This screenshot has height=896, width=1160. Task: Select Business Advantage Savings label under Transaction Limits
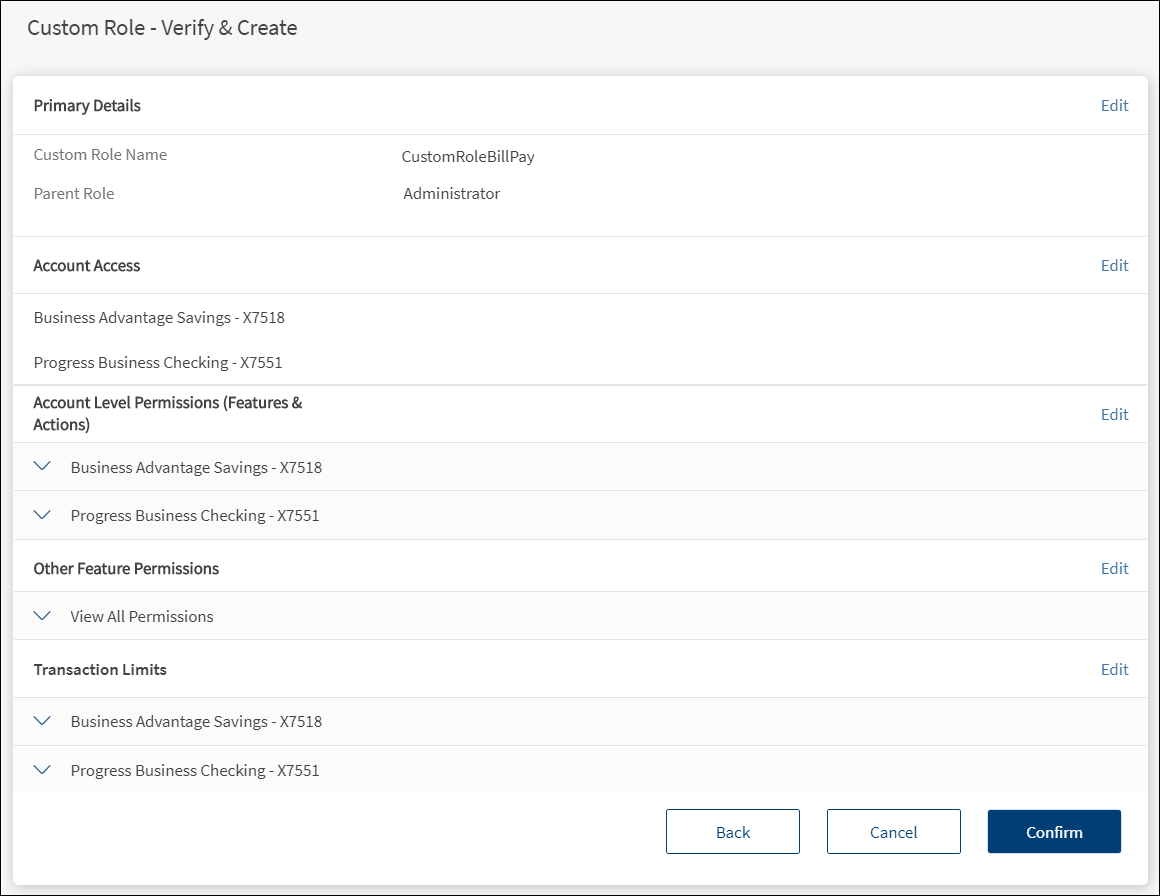coord(196,722)
